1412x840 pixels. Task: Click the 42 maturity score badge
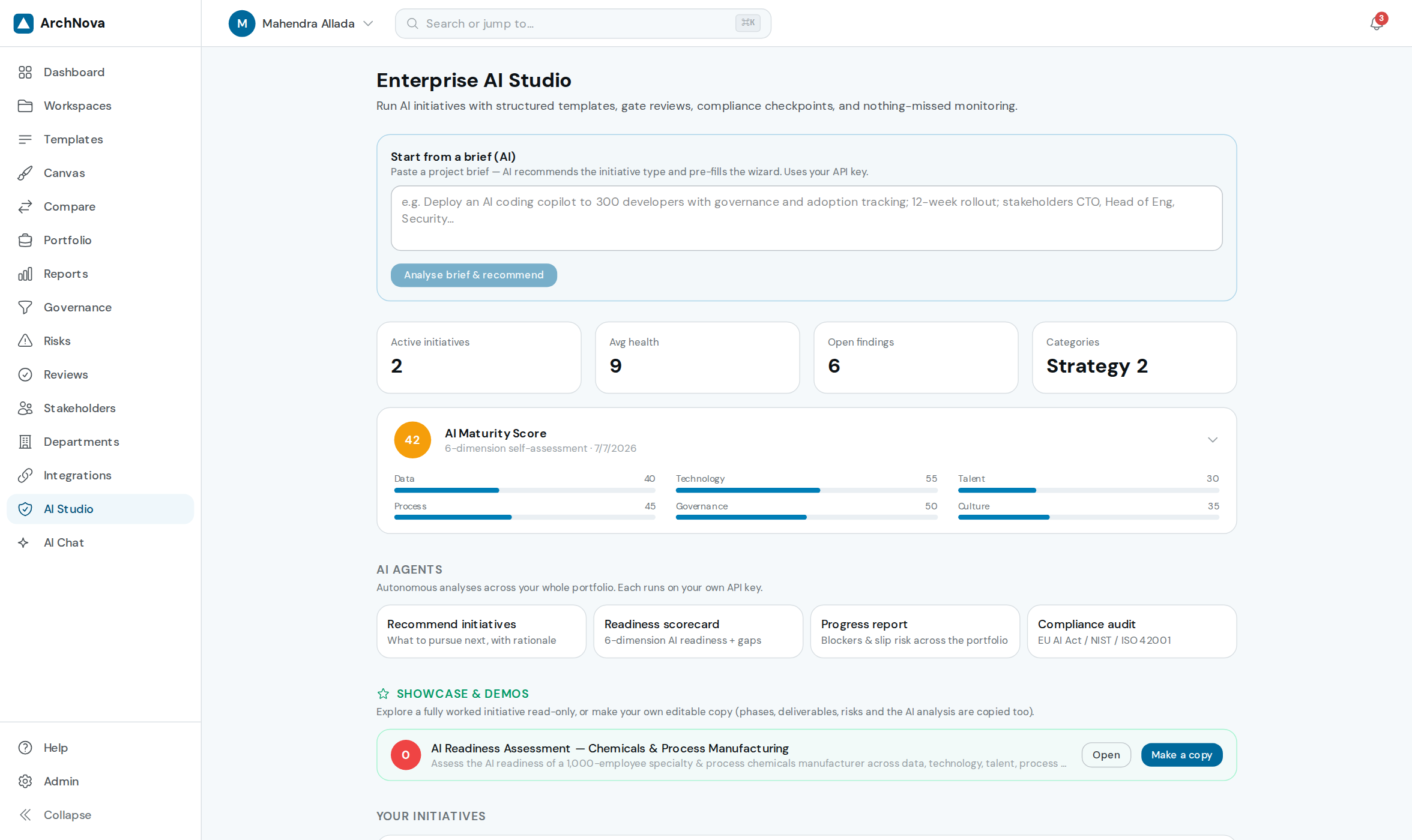pos(412,440)
